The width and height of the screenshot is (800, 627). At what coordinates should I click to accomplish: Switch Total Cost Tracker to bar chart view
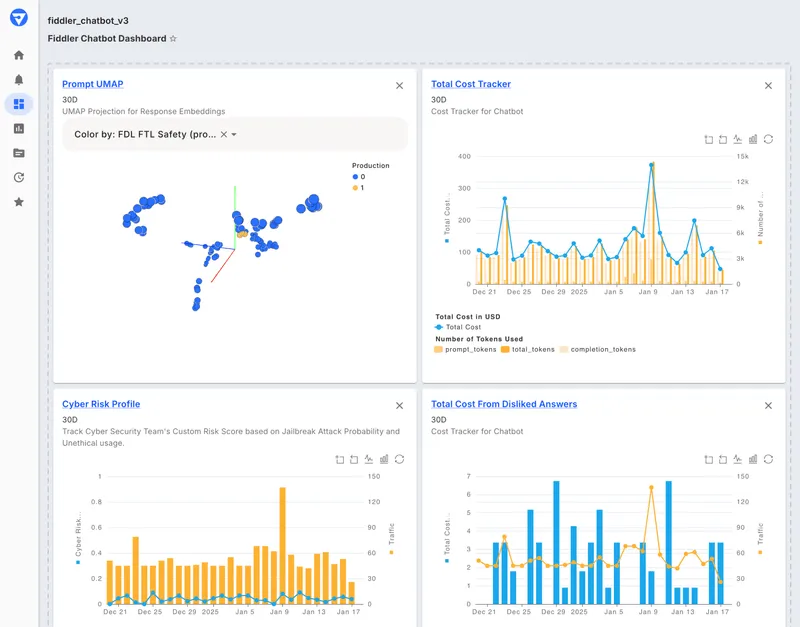point(752,139)
